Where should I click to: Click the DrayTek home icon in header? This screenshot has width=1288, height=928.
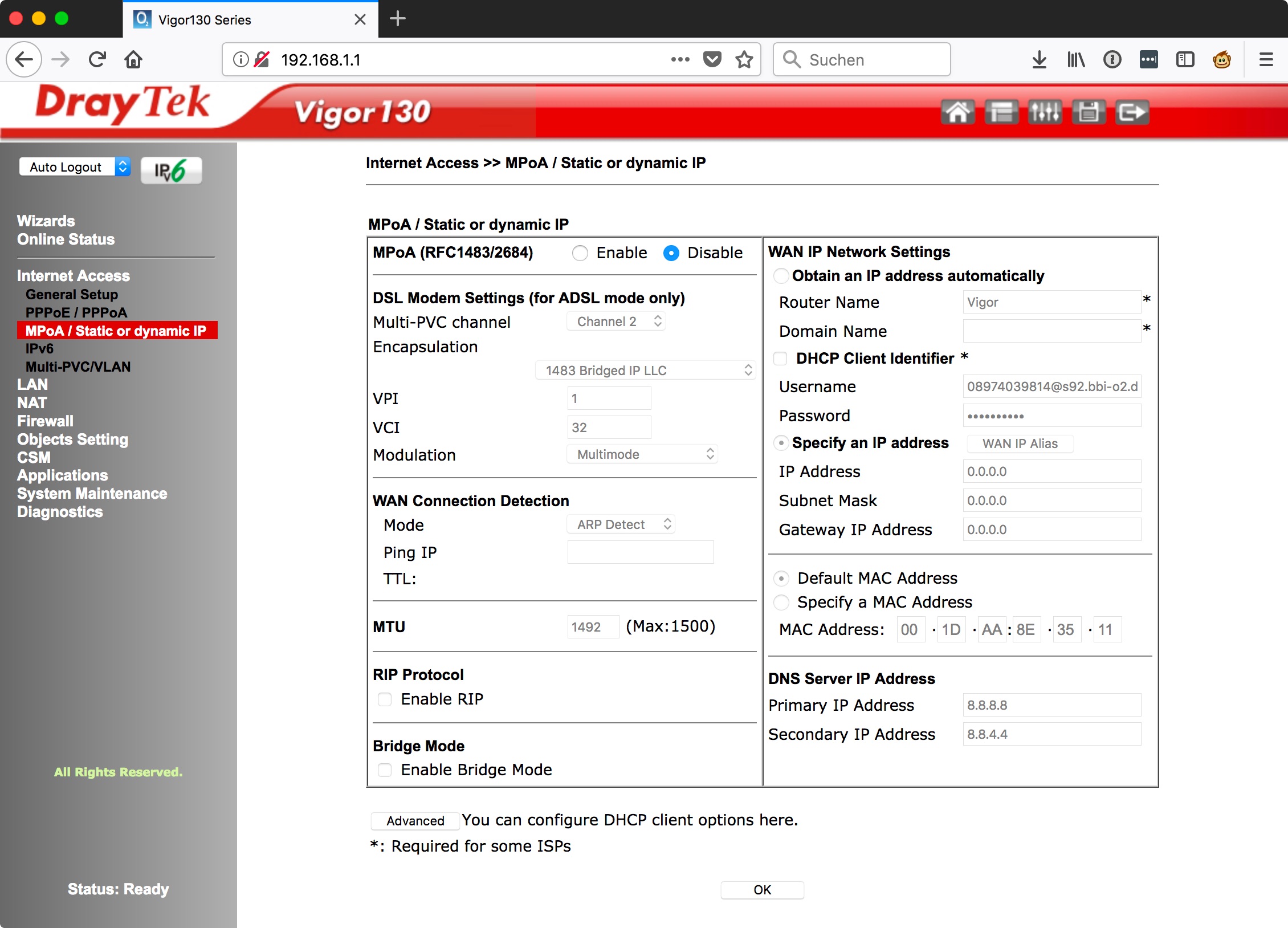[x=957, y=112]
